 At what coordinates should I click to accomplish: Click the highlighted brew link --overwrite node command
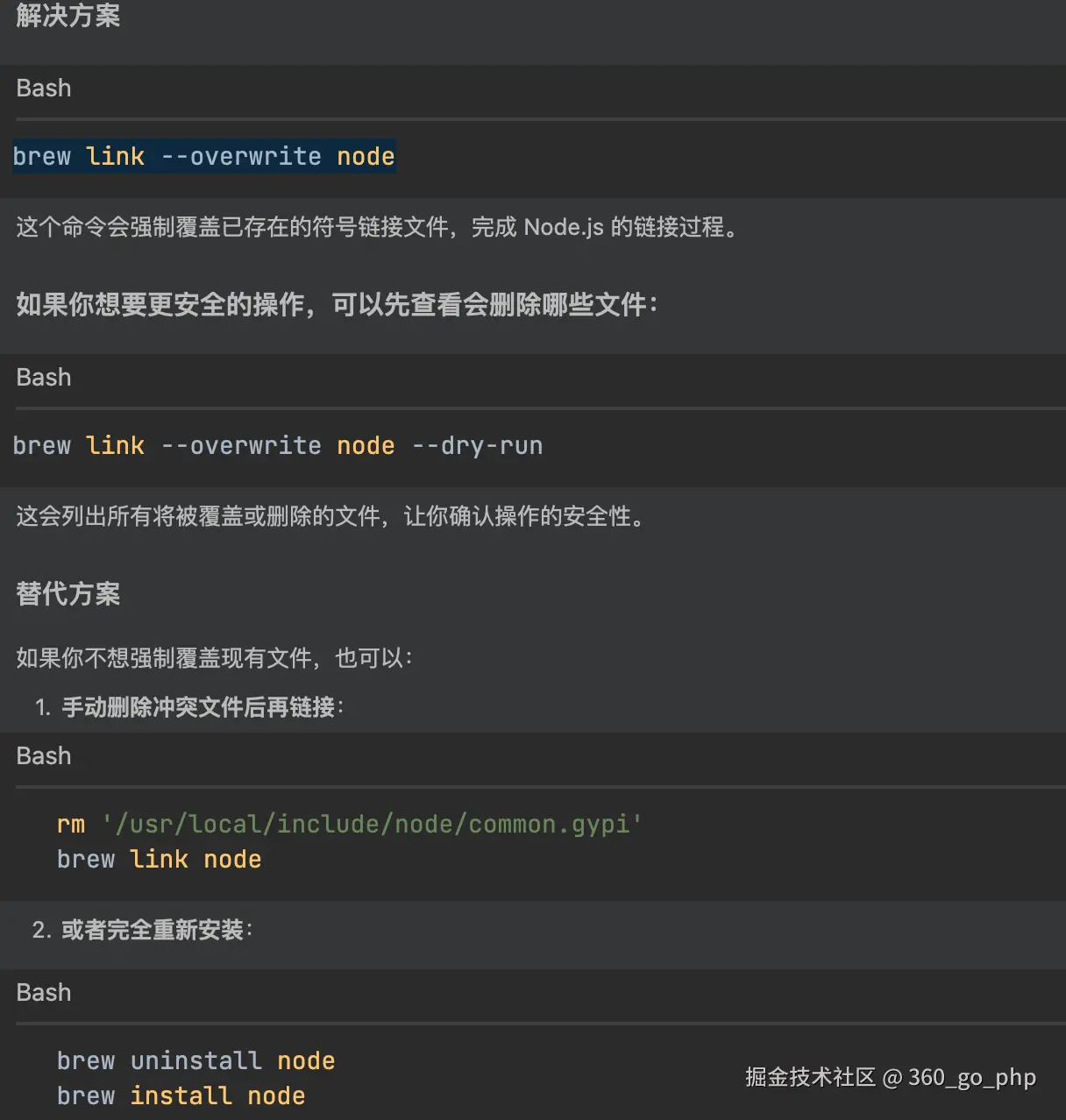[x=204, y=156]
